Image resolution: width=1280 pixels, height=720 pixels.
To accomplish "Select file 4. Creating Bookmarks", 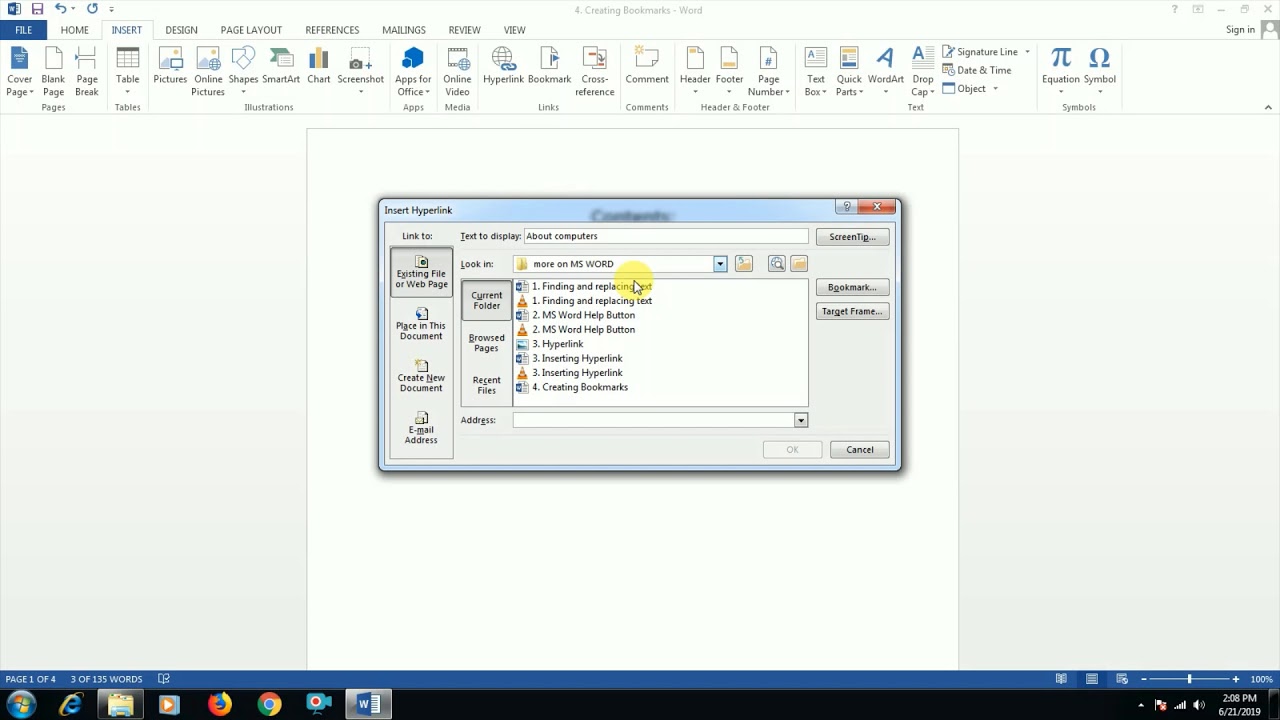I will pyautogui.click(x=573, y=387).
